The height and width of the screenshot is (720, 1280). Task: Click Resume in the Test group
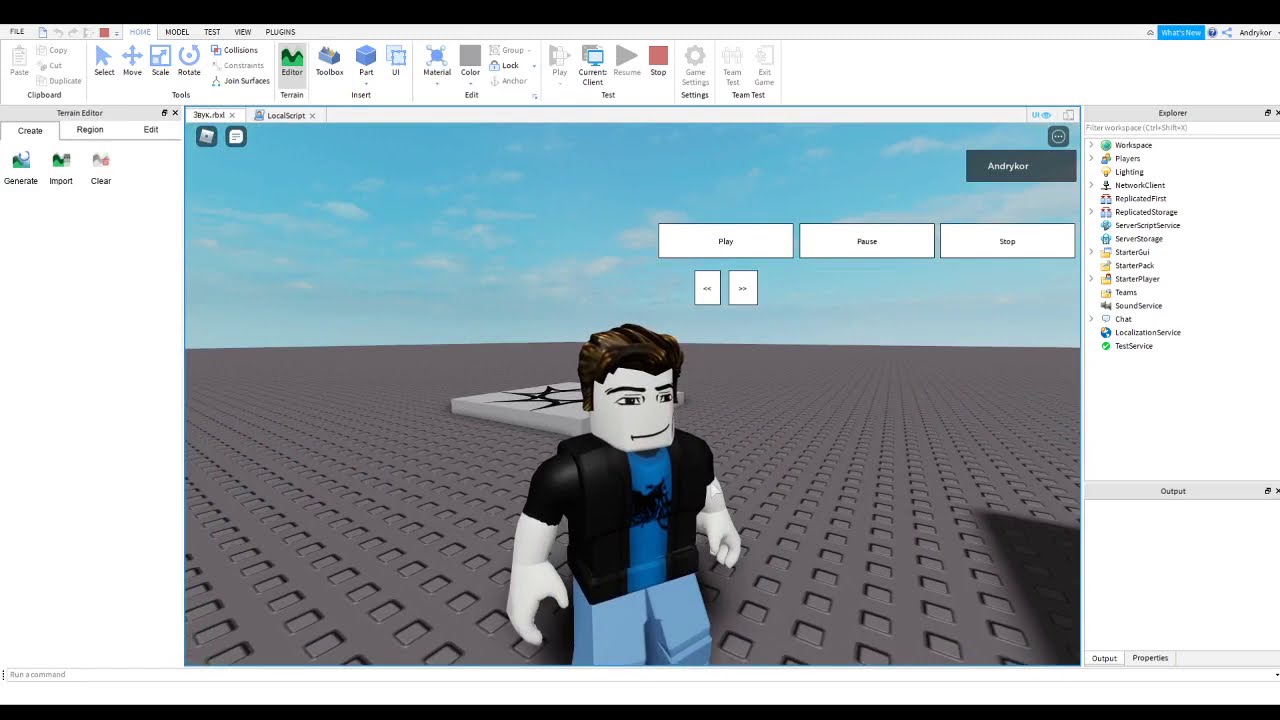[627, 61]
